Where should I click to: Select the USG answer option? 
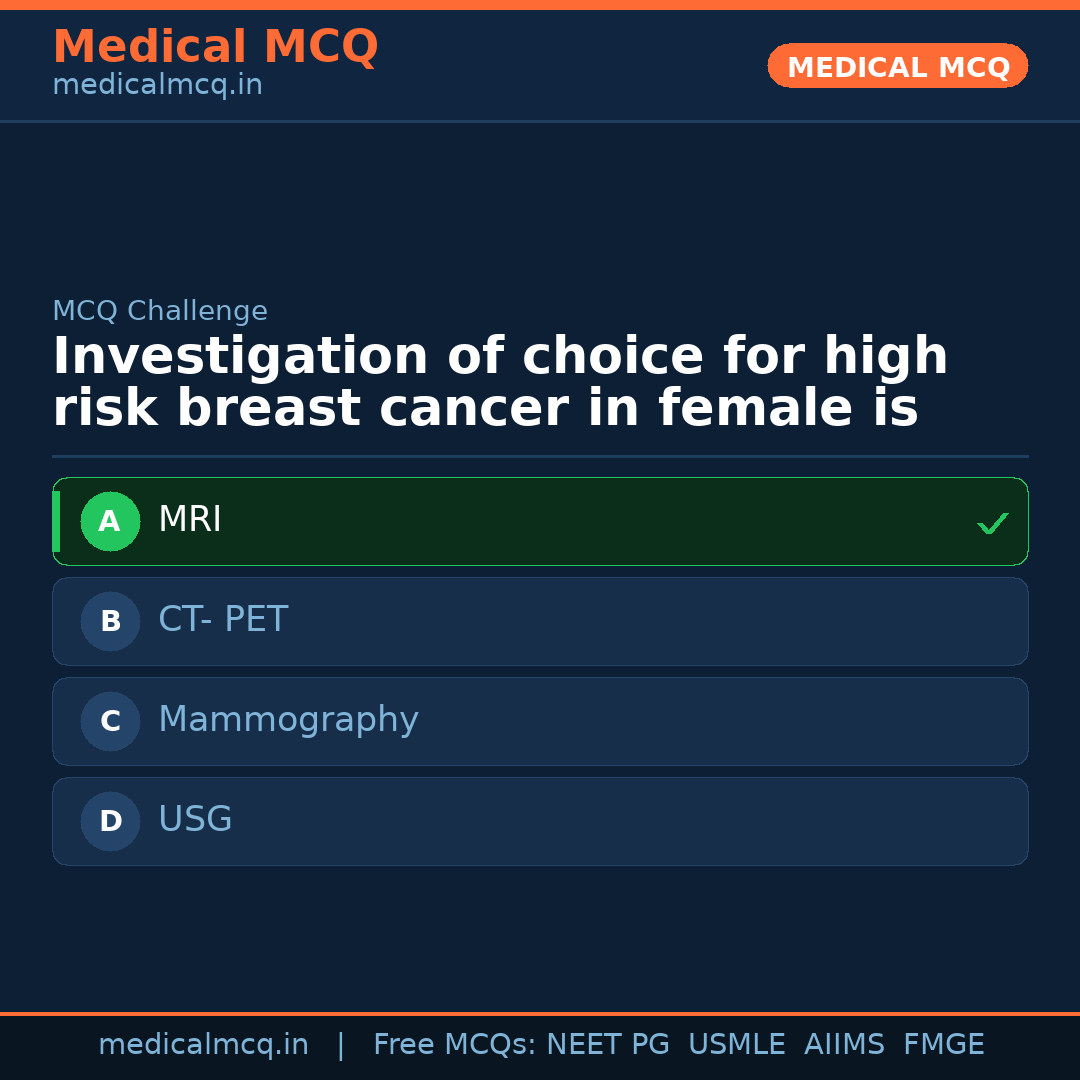[x=540, y=821]
